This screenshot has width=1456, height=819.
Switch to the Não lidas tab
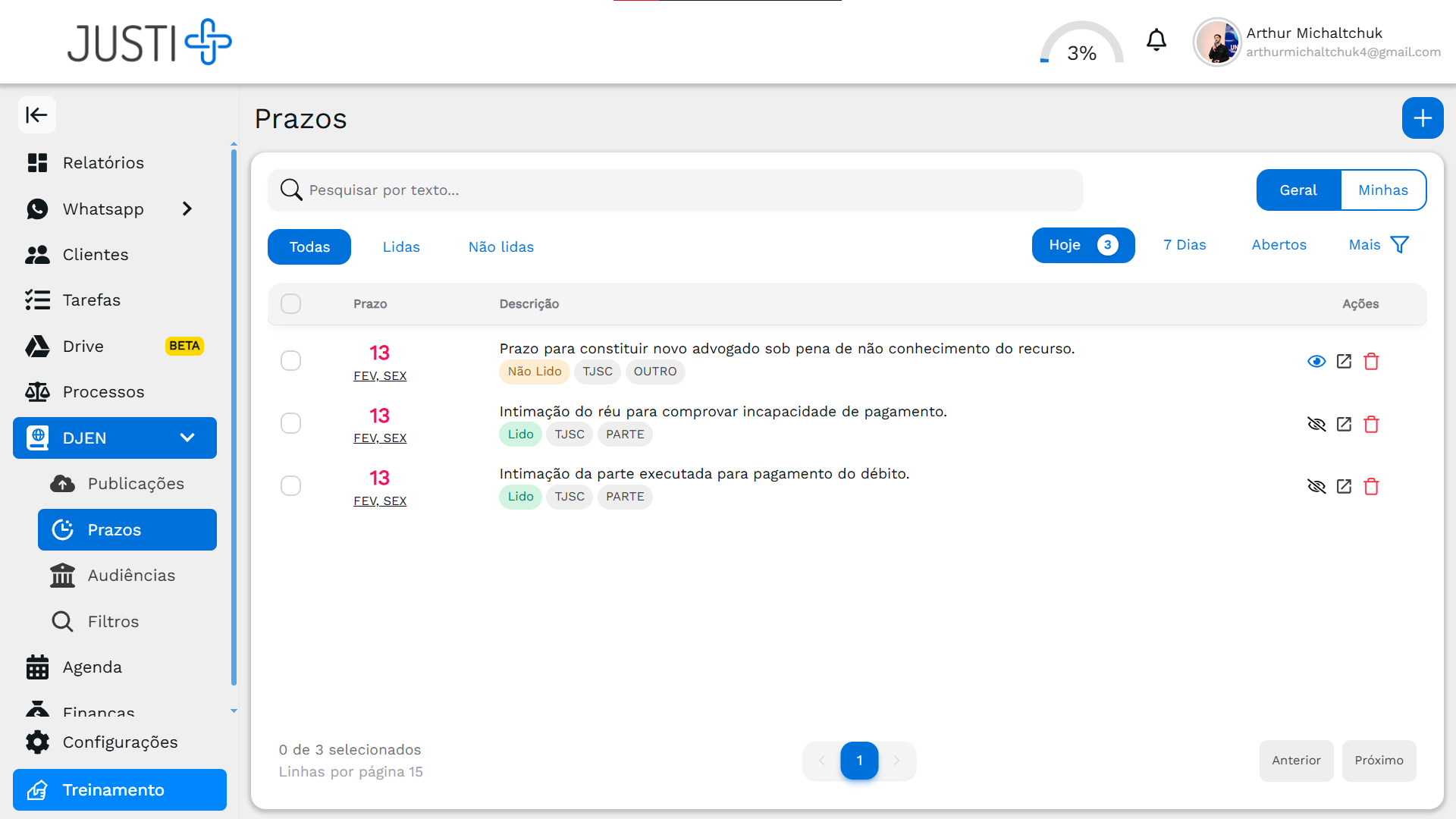[x=500, y=247]
